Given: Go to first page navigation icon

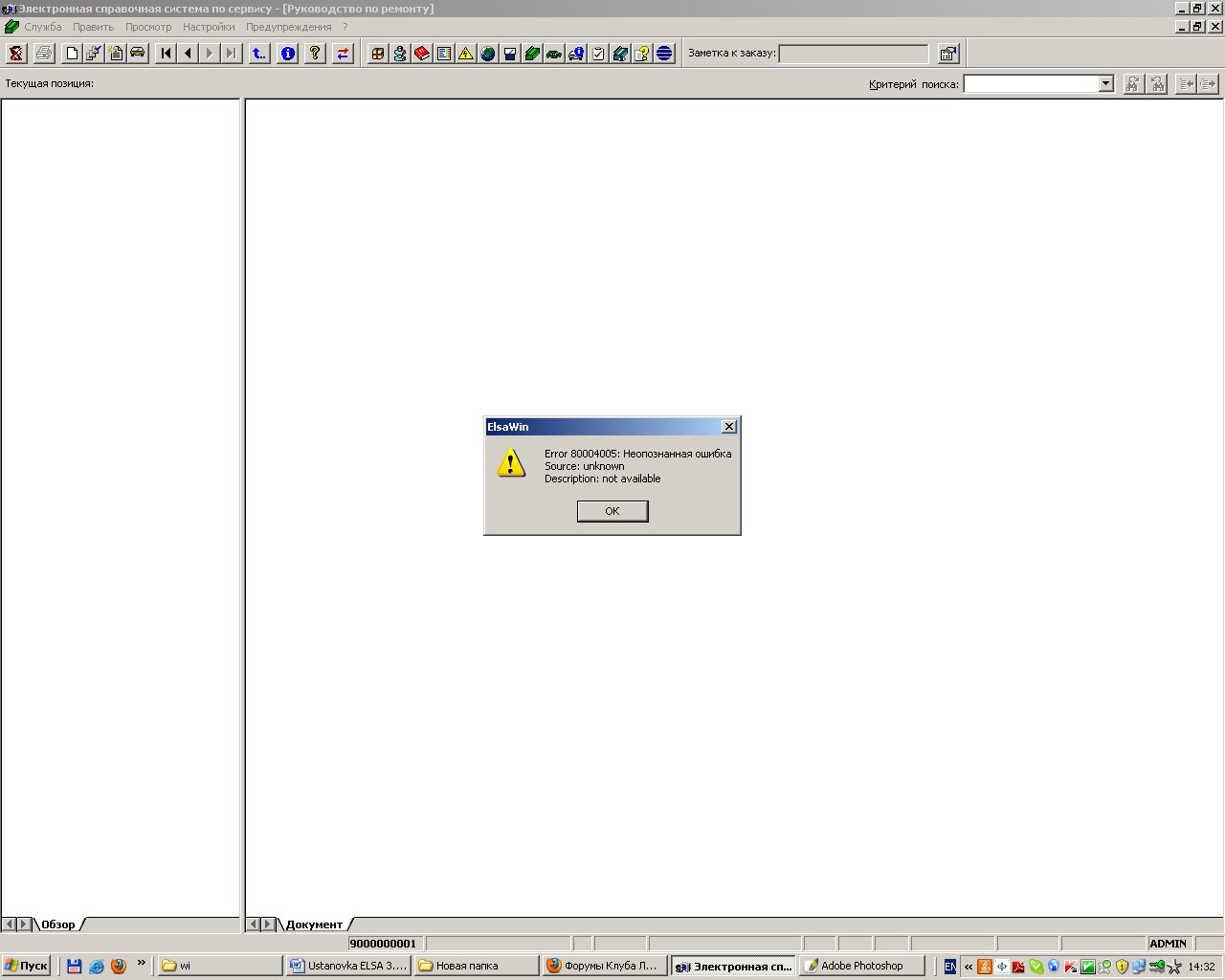Looking at the screenshot, I should click(x=167, y=54).
